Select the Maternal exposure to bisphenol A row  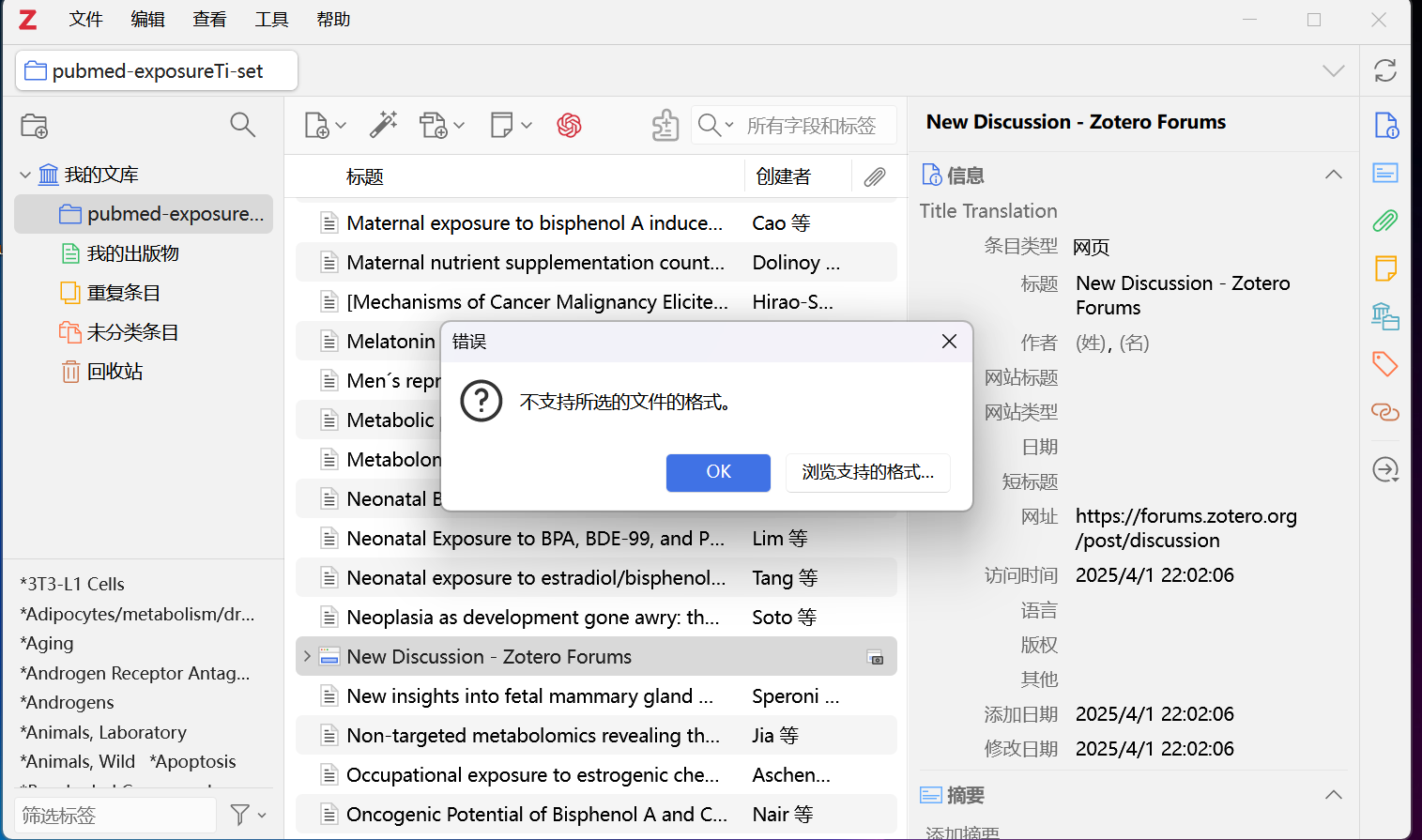(596, 223)
